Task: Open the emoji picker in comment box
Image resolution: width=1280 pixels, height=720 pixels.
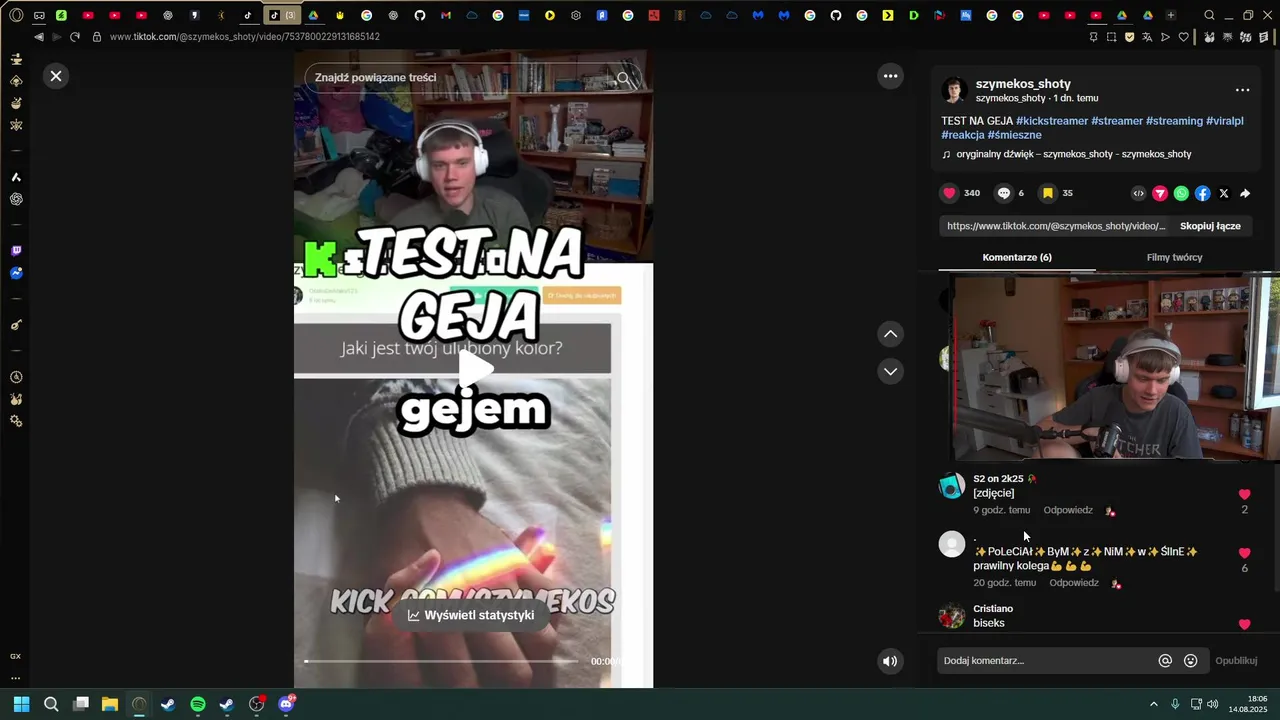Action: 1190,661
